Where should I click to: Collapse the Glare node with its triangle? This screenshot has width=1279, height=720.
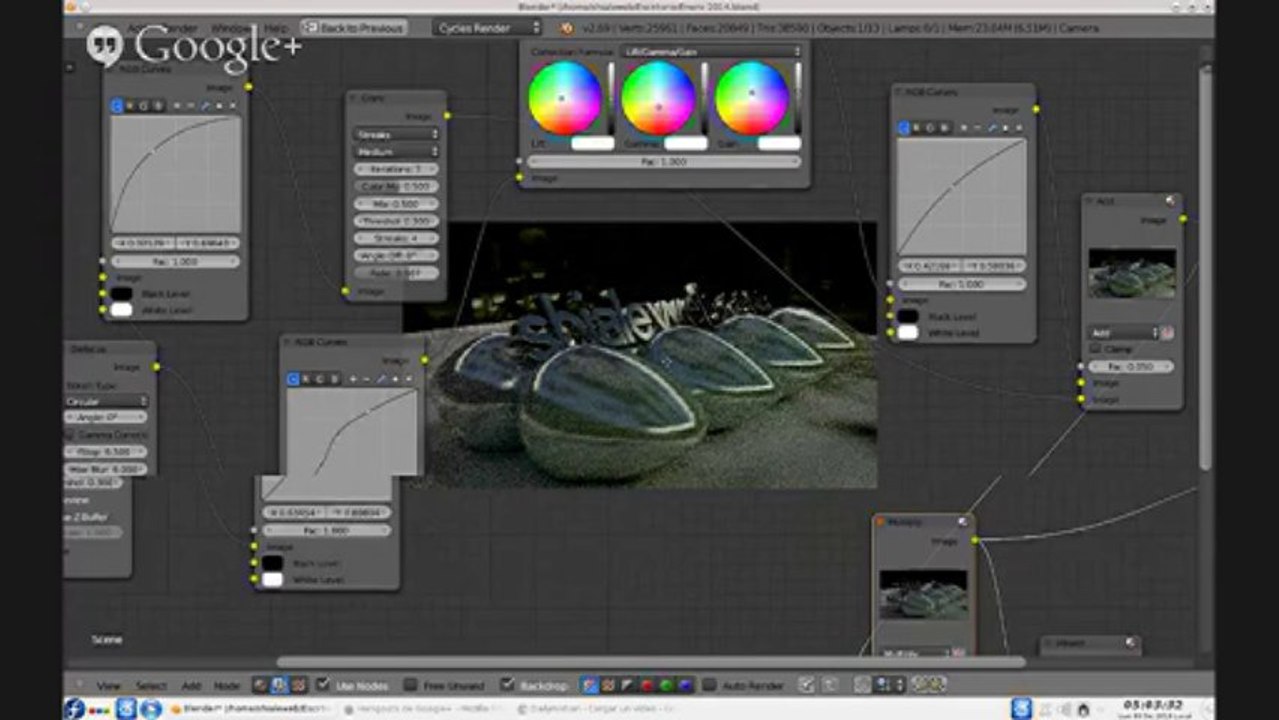355,98
